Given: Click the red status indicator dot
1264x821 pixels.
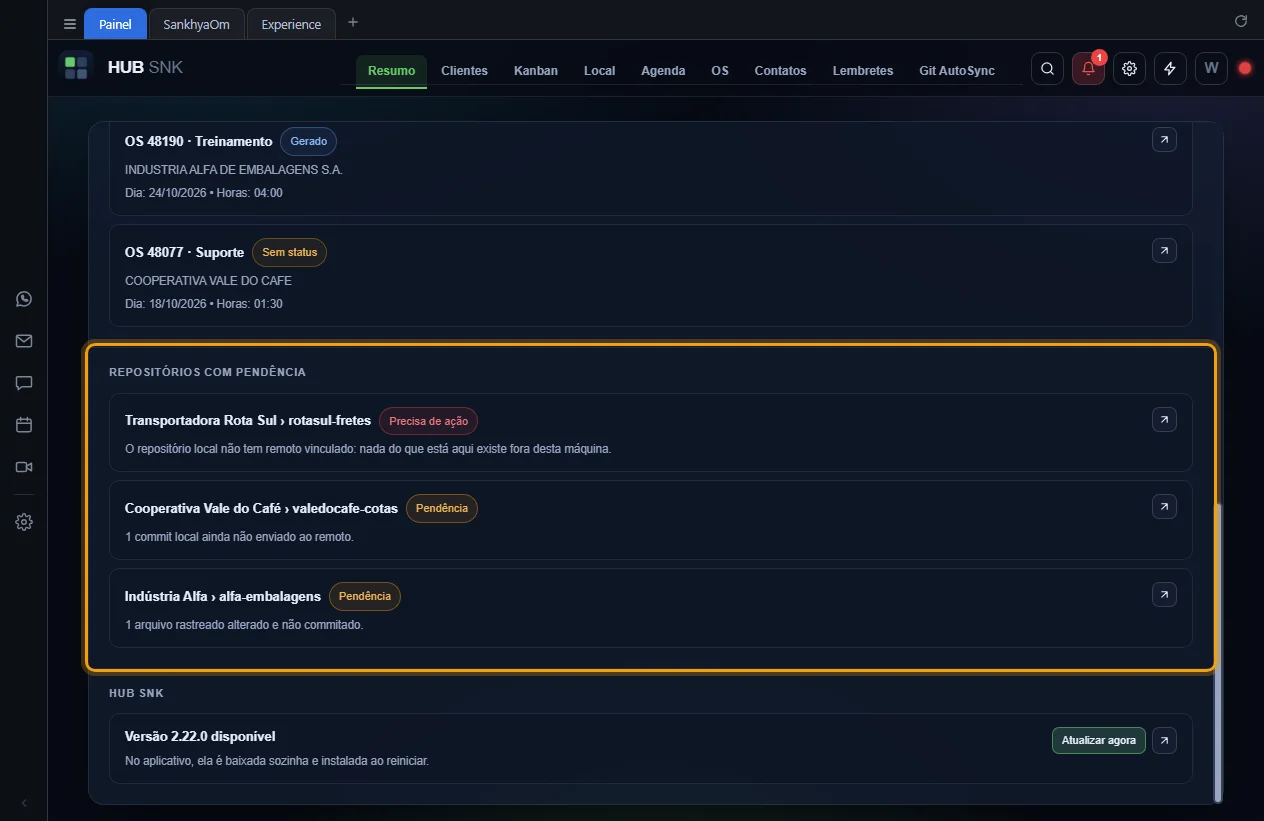Looking at the screenshot, I should 1245,68.
